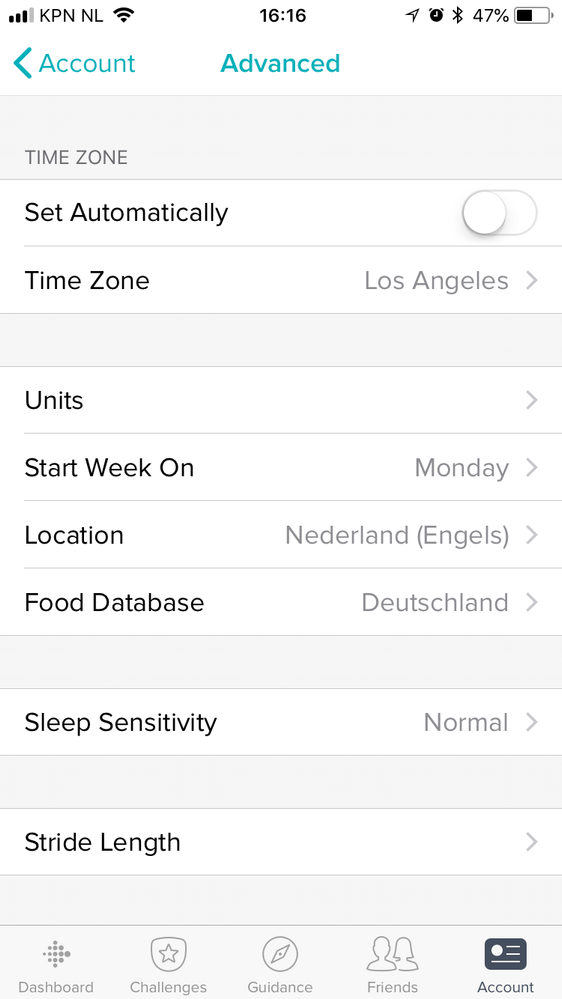
Task: Open the Dashboard dots icon
Action: point(56,954)
